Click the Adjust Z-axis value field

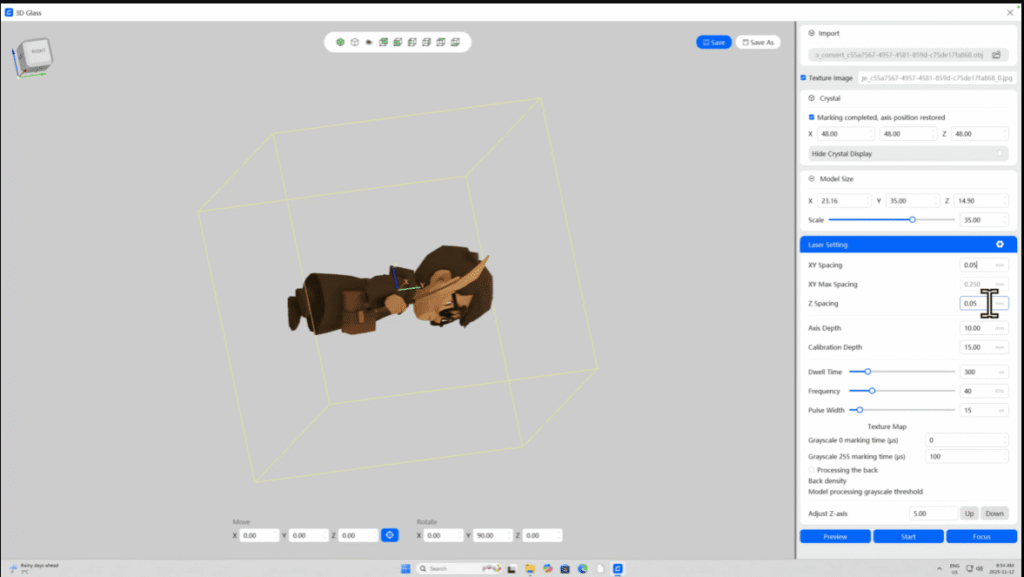tap(934, 513)
